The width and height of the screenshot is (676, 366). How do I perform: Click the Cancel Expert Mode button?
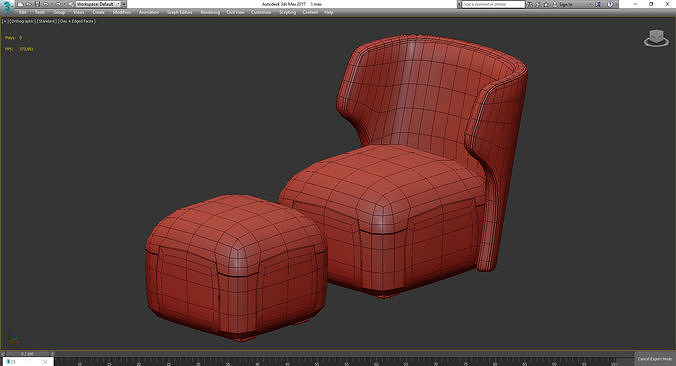[655, 359]
